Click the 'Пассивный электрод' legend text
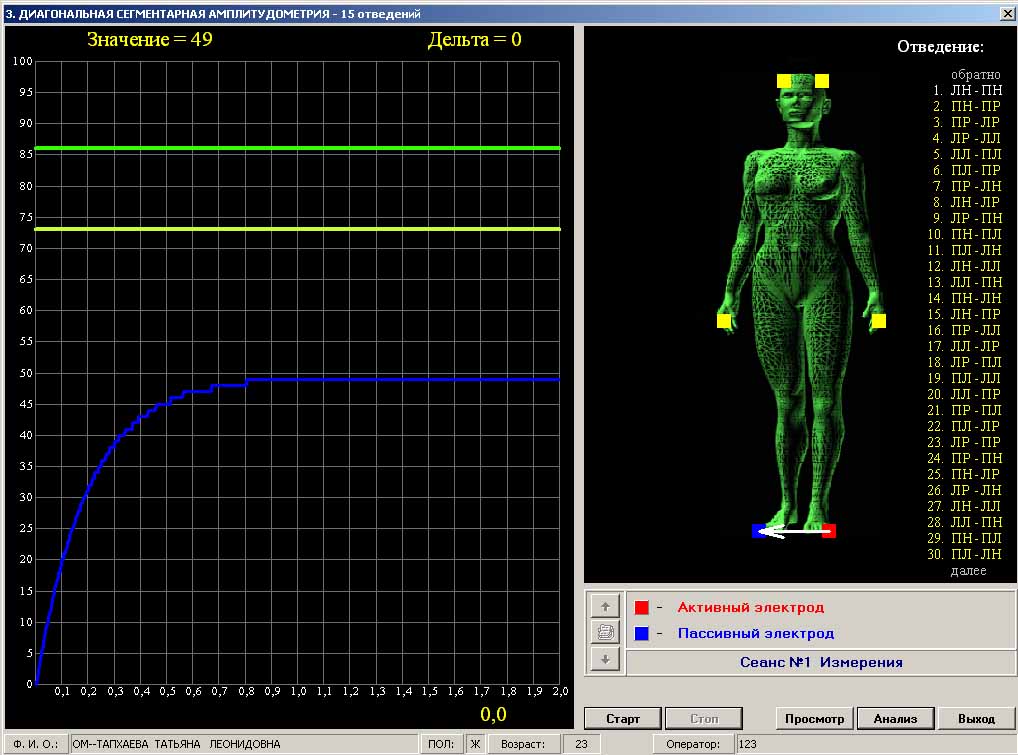The image size is (1018, 755). point(756,634)
